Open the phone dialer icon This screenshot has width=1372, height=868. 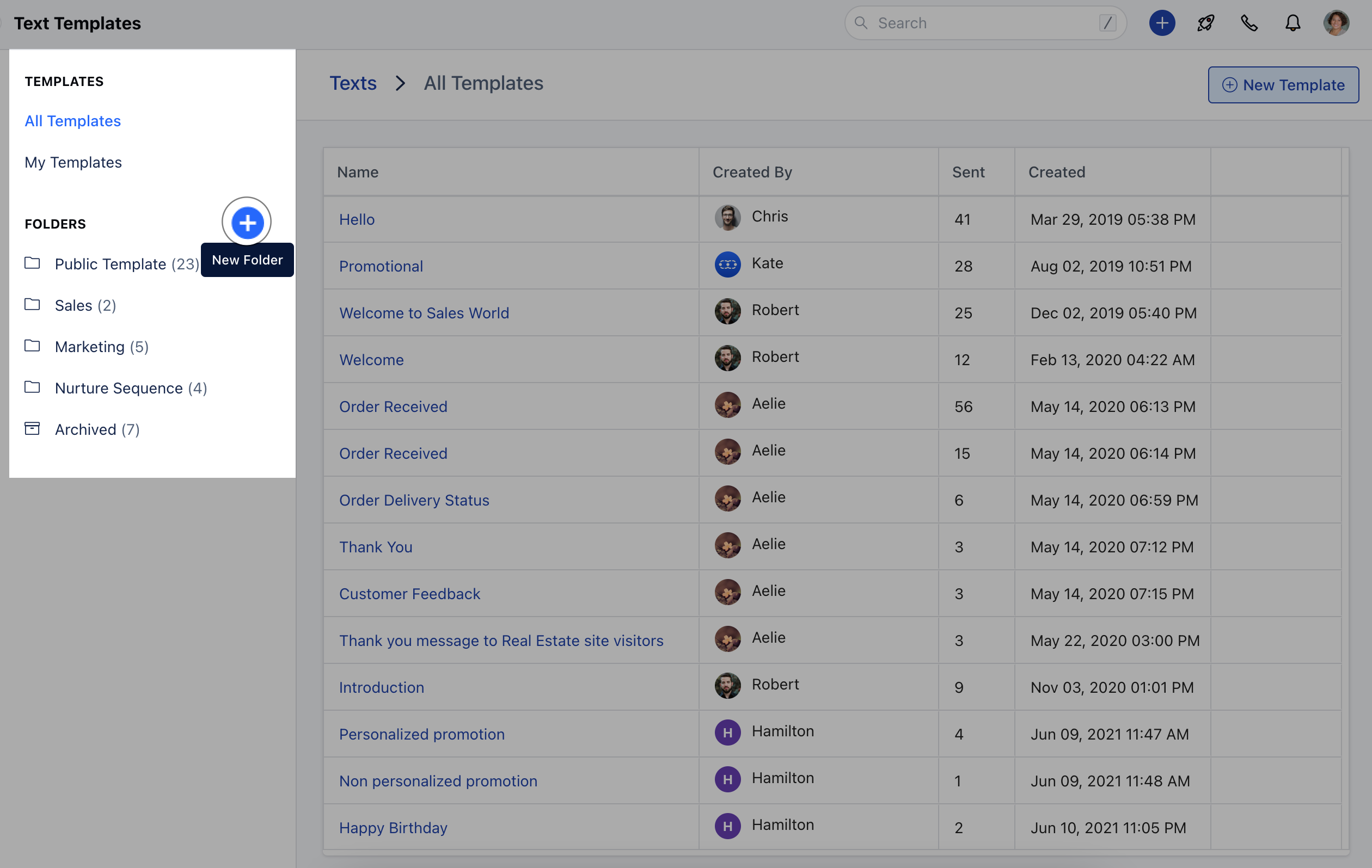(1249, 23)
